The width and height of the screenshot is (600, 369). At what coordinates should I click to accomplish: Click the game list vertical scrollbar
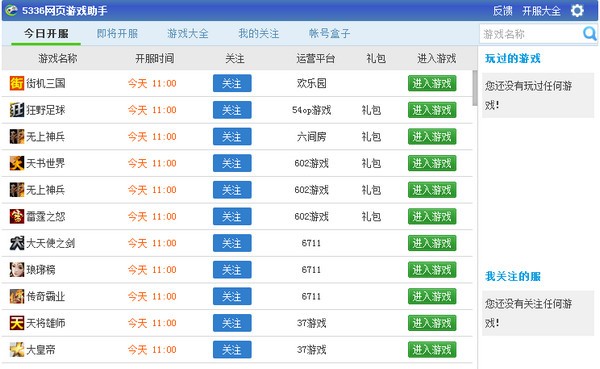pyautogui.click(x=475, y=88)
